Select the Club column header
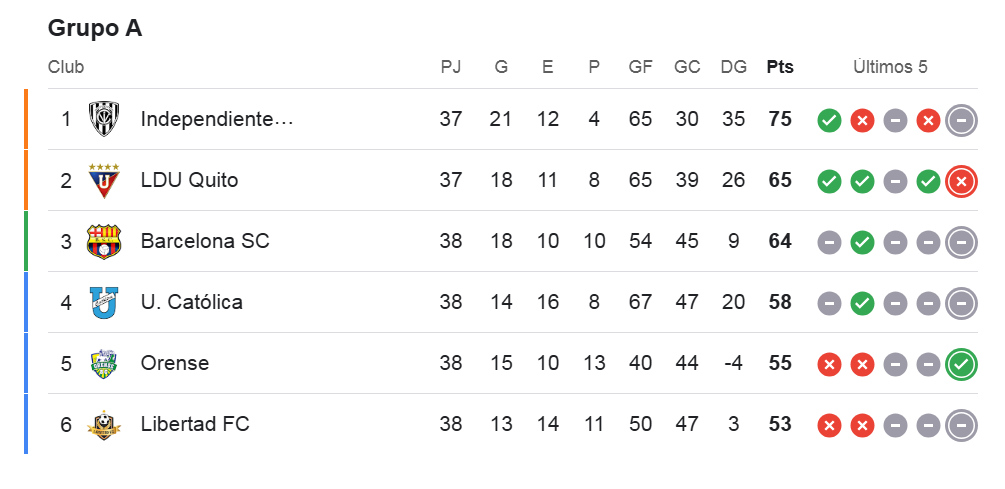 66,67
